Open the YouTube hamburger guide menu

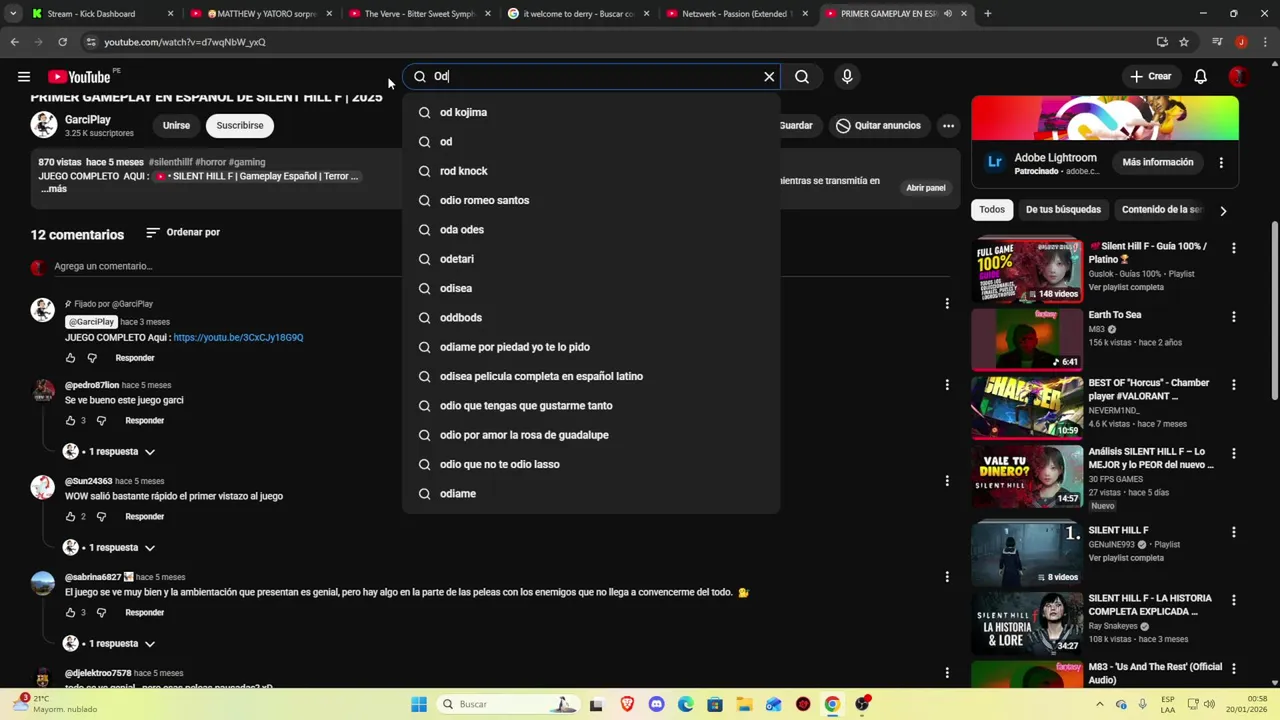23,76
